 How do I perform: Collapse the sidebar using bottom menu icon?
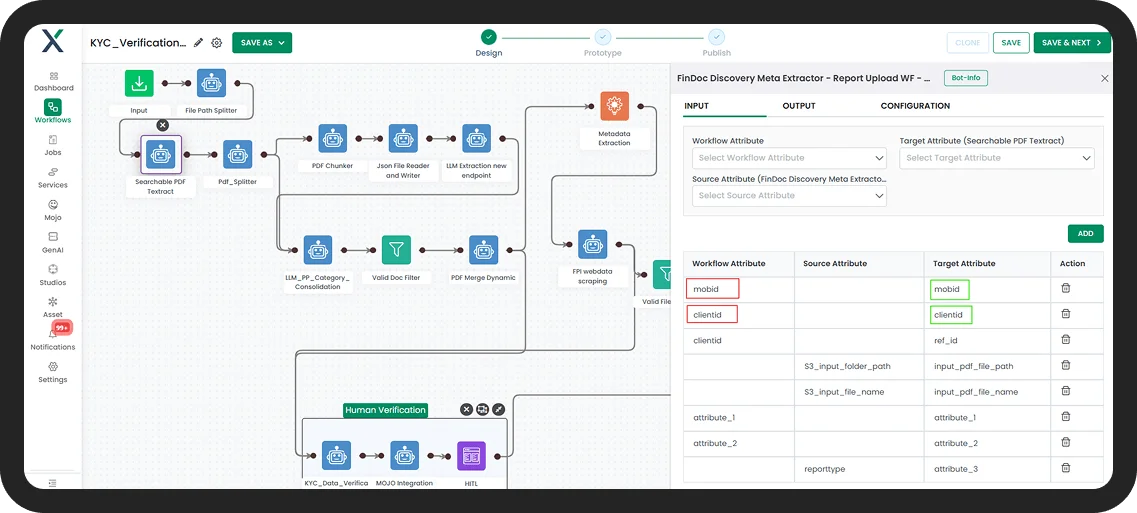coord(53,483)
